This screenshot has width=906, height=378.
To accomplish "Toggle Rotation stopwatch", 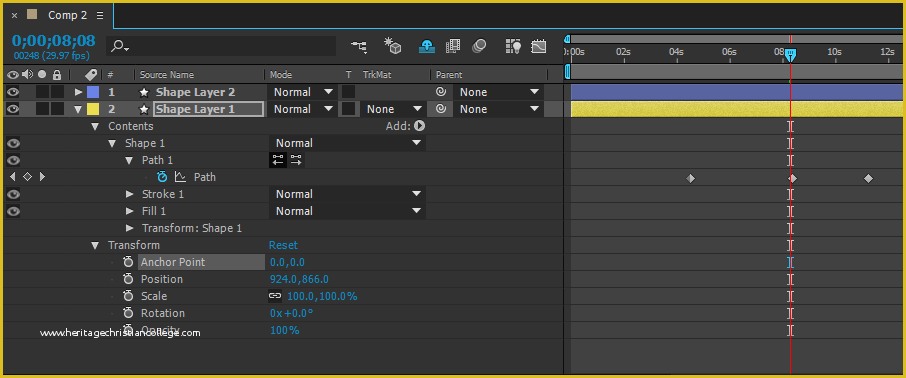I will tap(128, 313).
